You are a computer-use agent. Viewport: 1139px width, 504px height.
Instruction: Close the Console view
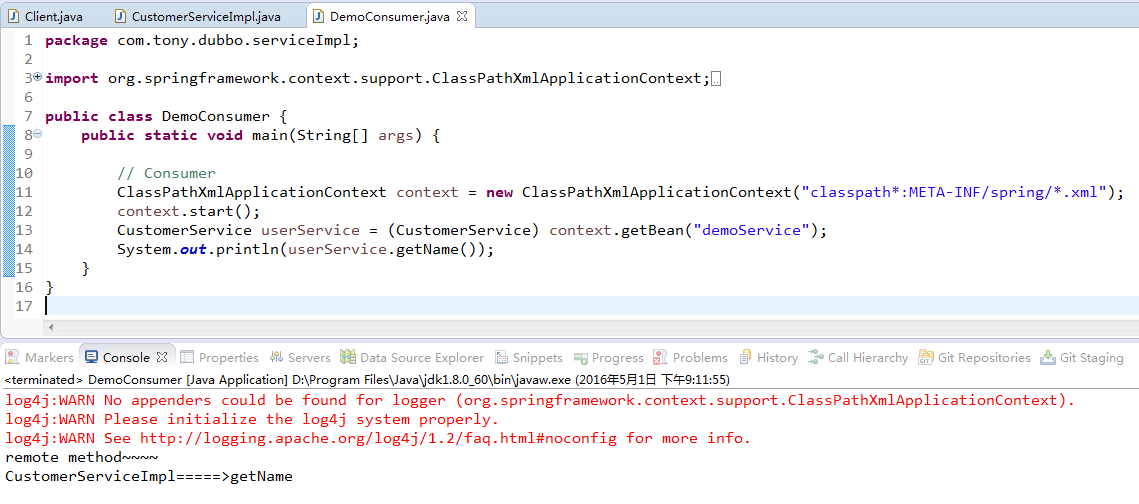(x=162, y=357)
